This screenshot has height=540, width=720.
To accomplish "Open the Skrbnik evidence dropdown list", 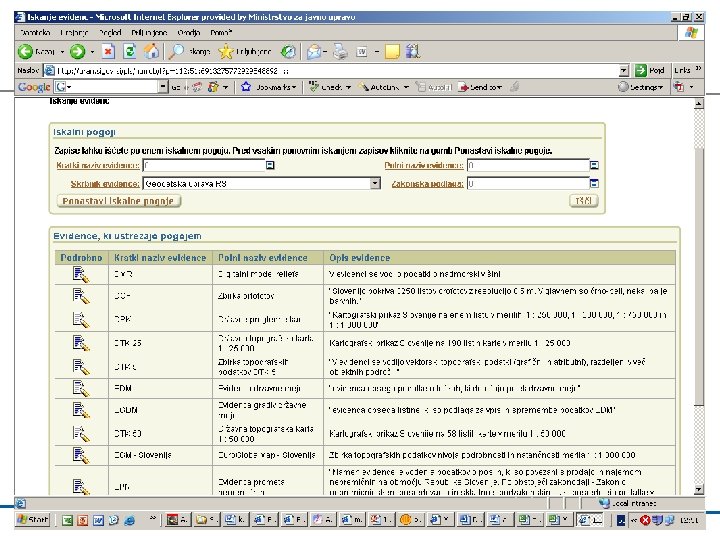I will [375, 184].
